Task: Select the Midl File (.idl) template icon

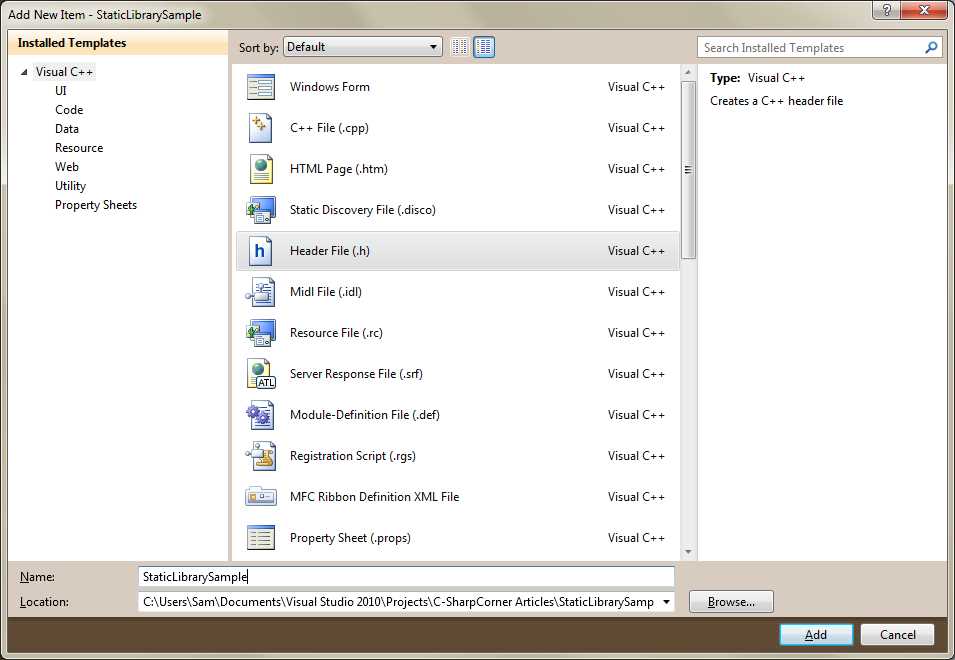Action: point(260,291)
